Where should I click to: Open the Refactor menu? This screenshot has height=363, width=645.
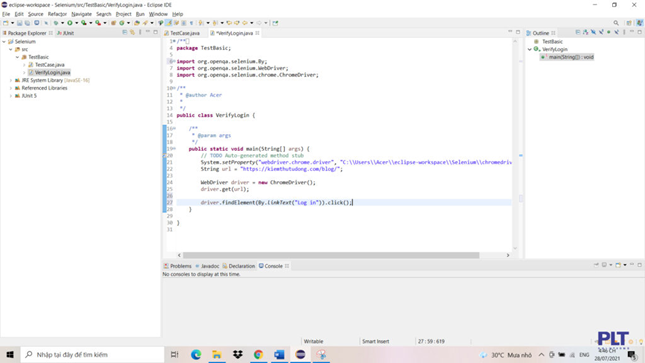point(57,14)
